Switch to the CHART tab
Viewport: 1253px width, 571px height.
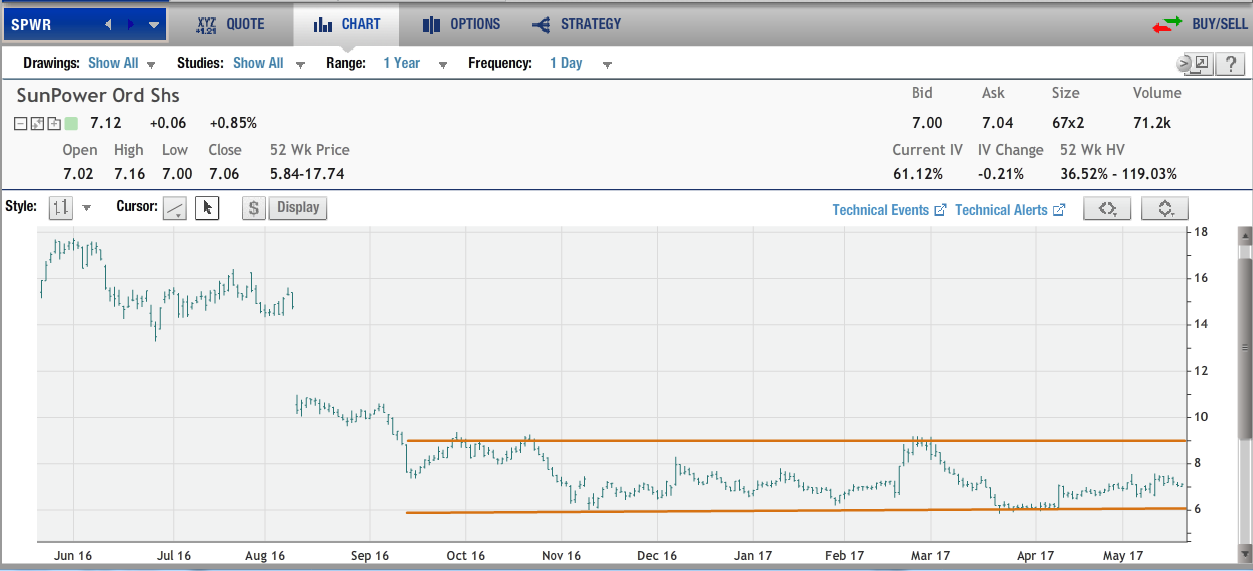coord(346,24)
